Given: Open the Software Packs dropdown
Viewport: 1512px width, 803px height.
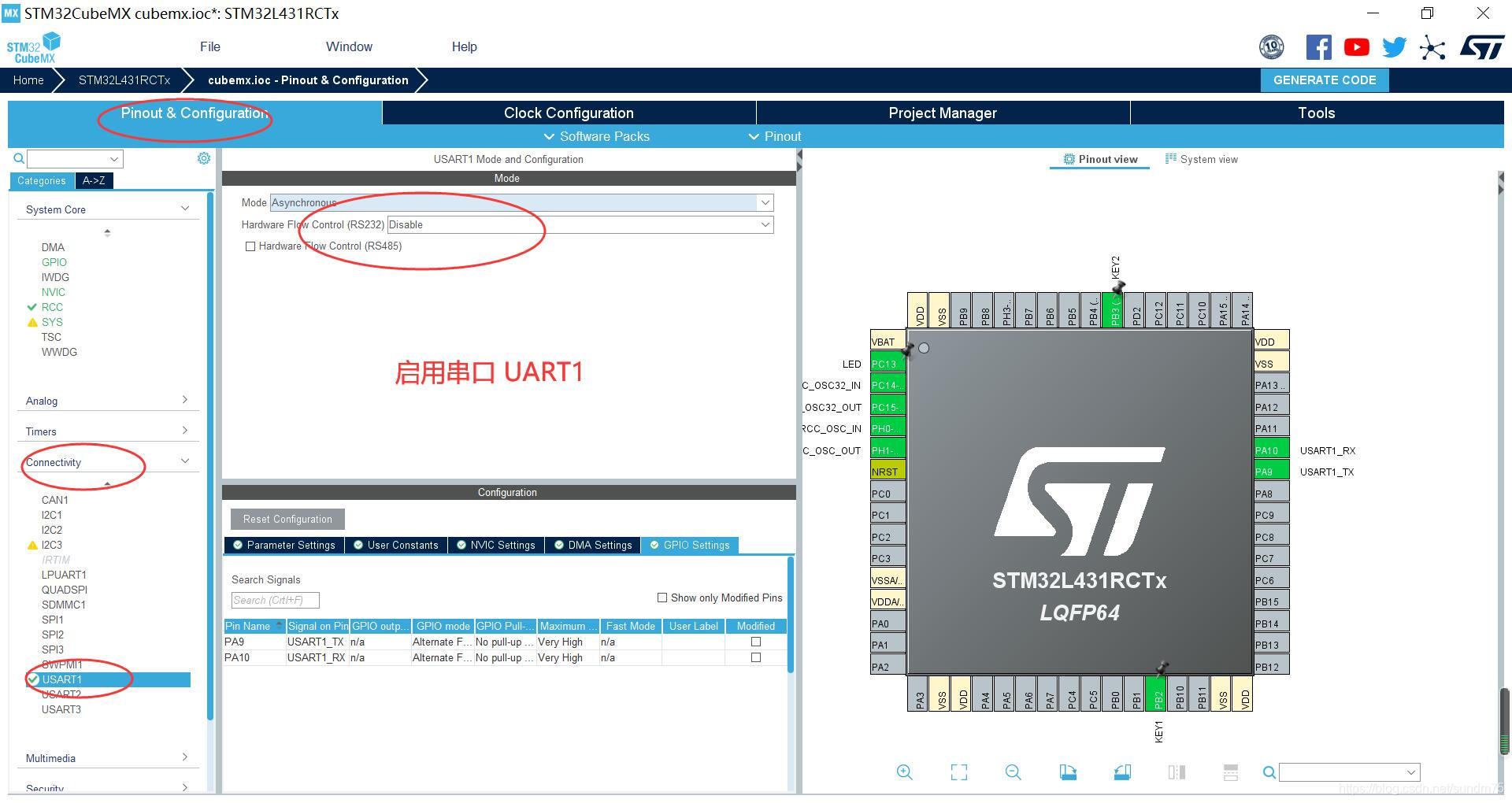Looking at the screenshot, I should click(597, 136).
